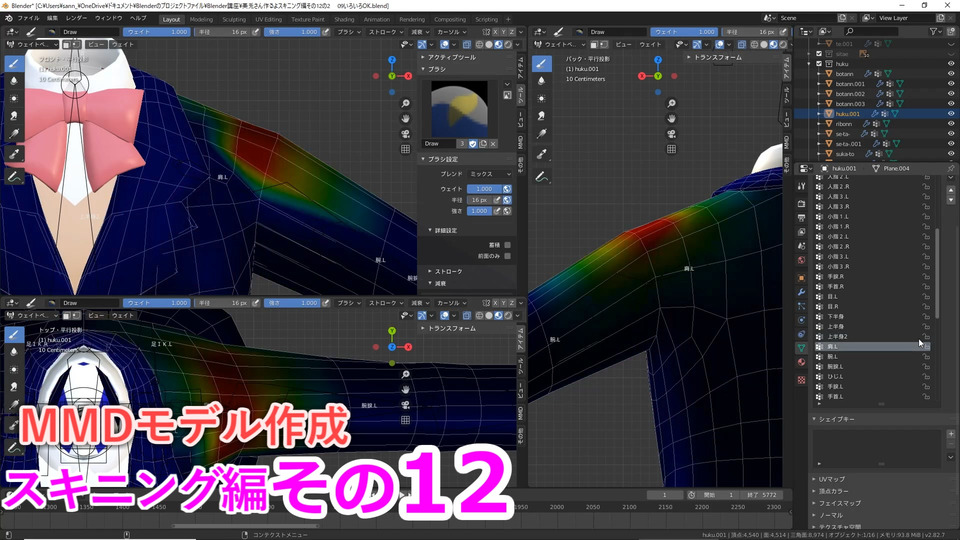Switch to the Modeling workspace tab

(x=201, y=20)
